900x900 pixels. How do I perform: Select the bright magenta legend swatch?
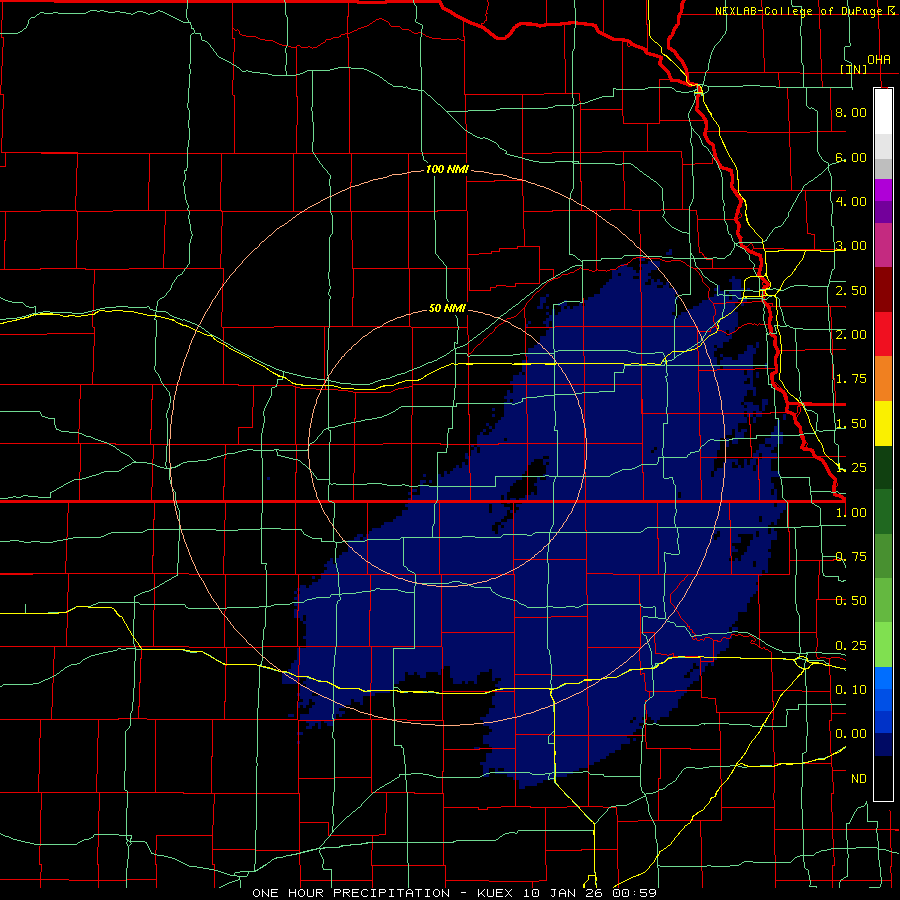[x=883, y=190]
